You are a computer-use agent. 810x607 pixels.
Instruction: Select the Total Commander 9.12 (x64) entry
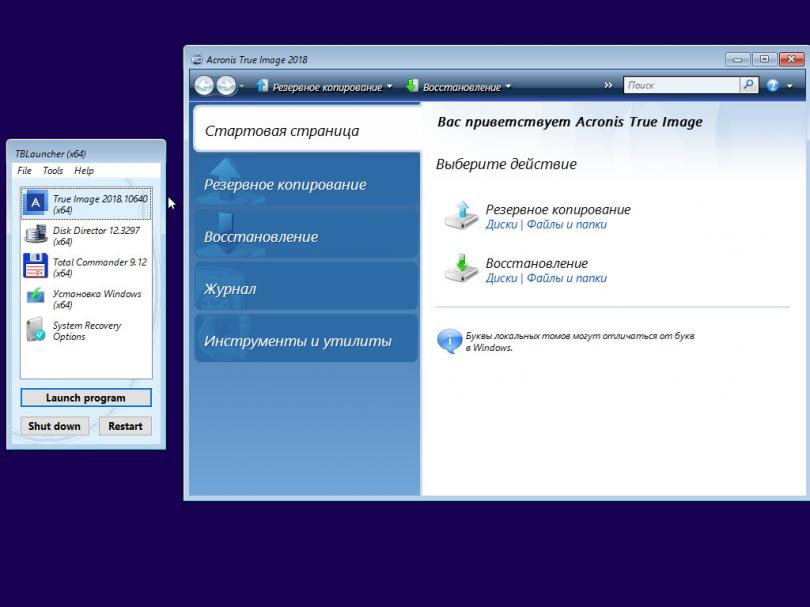pos(86,267)
